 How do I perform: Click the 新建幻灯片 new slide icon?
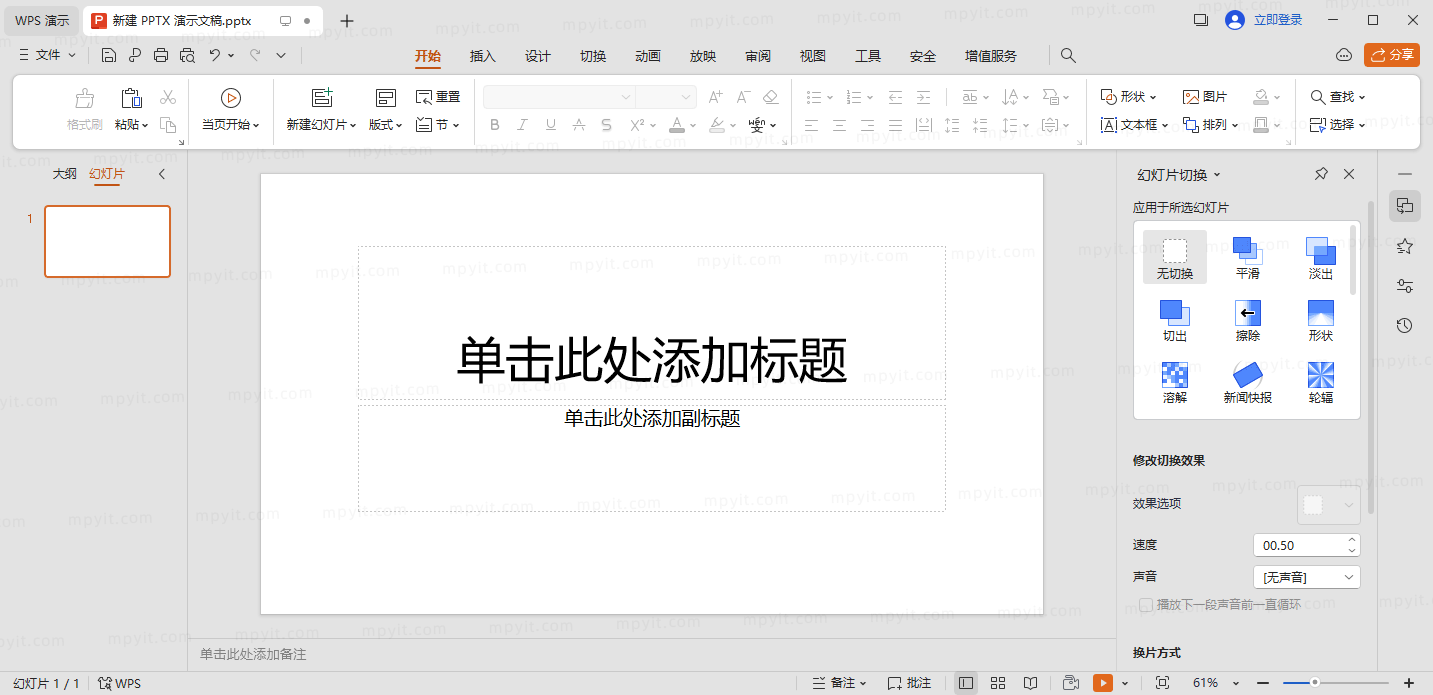(x=322, y=98)
